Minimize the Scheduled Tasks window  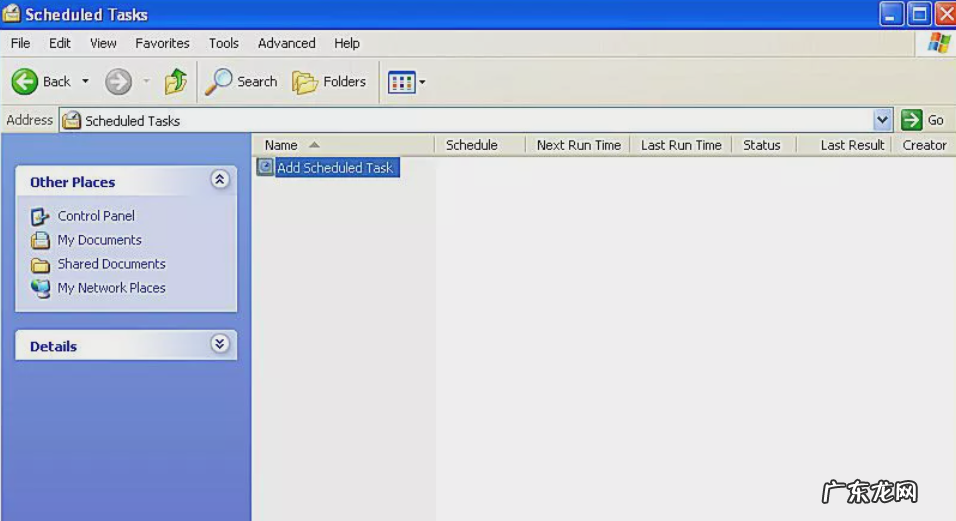[891, 14]
